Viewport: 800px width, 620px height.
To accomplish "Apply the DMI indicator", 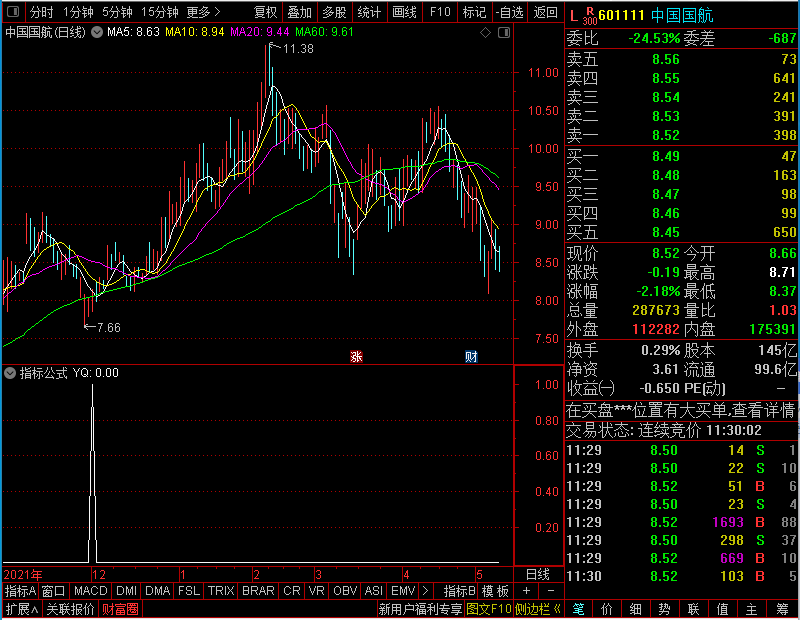I will pos(127,591).
